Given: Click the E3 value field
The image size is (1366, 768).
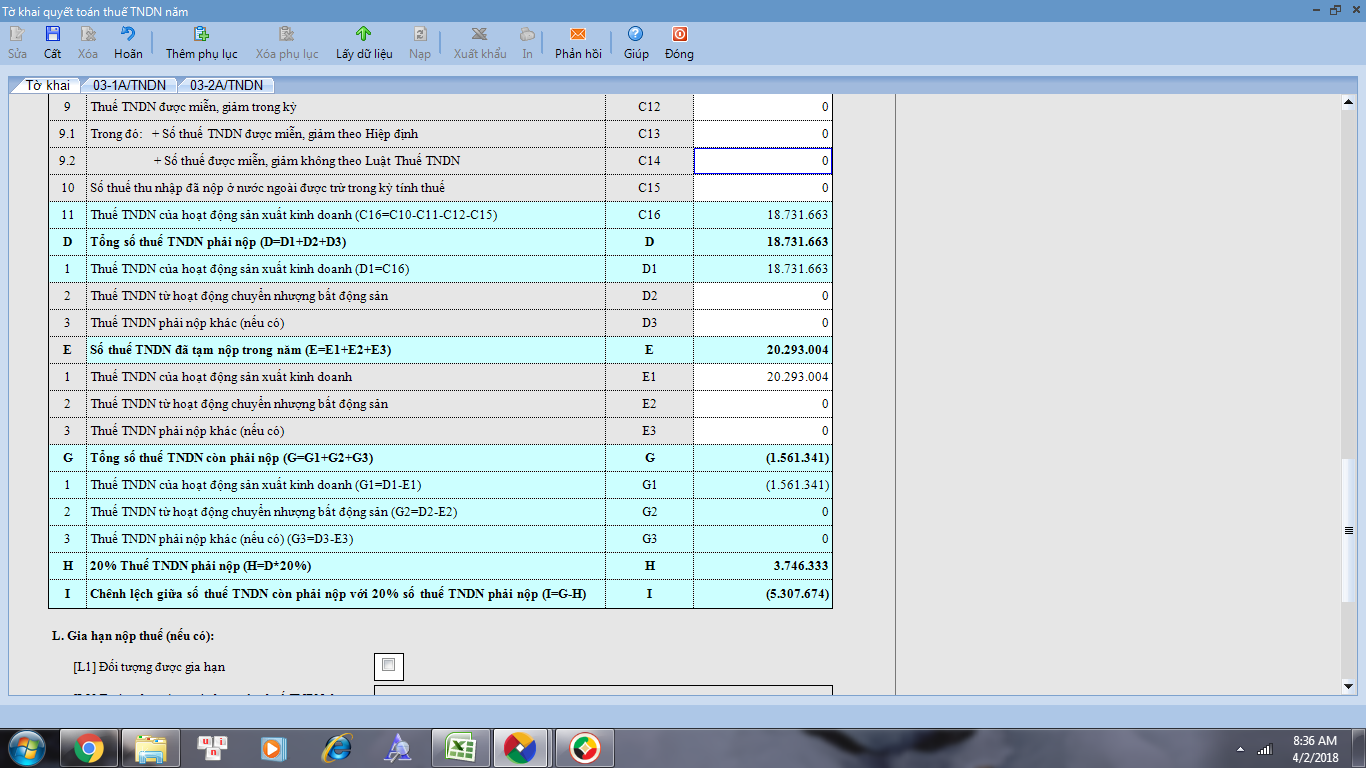Looking at the screenshot, I should pyautogui.click(x=763, y=431).
